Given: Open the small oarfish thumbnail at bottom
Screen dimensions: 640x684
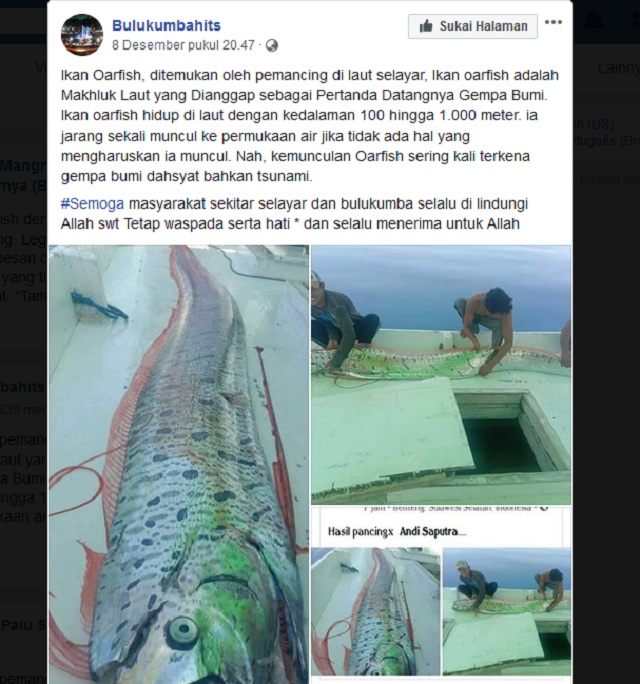Looking at the screenshot, I should click(376, 612).
